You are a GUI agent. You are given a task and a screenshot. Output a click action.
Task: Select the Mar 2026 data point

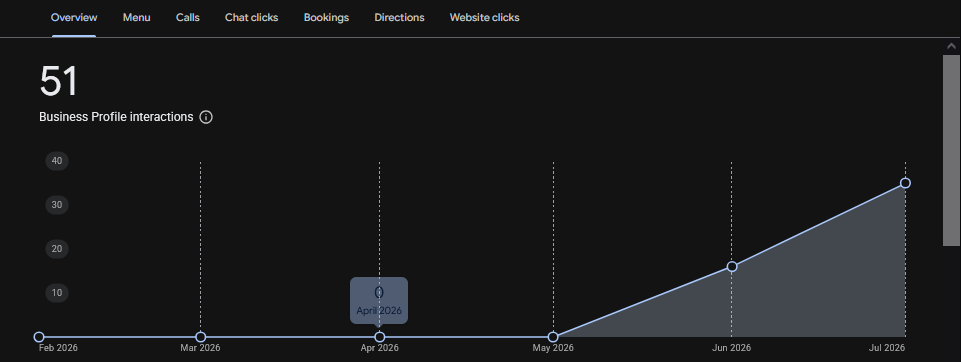pyautogui.click(x=200, y=337)
